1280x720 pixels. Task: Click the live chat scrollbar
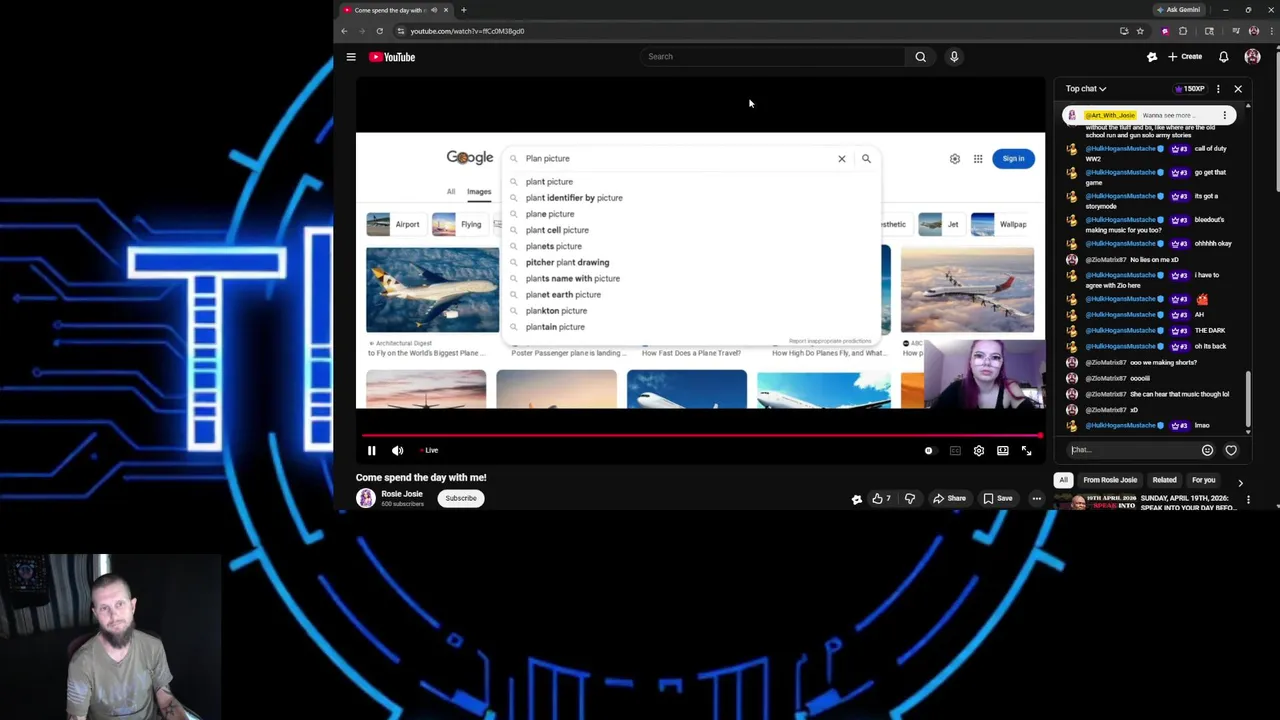tap(1248, 400)
